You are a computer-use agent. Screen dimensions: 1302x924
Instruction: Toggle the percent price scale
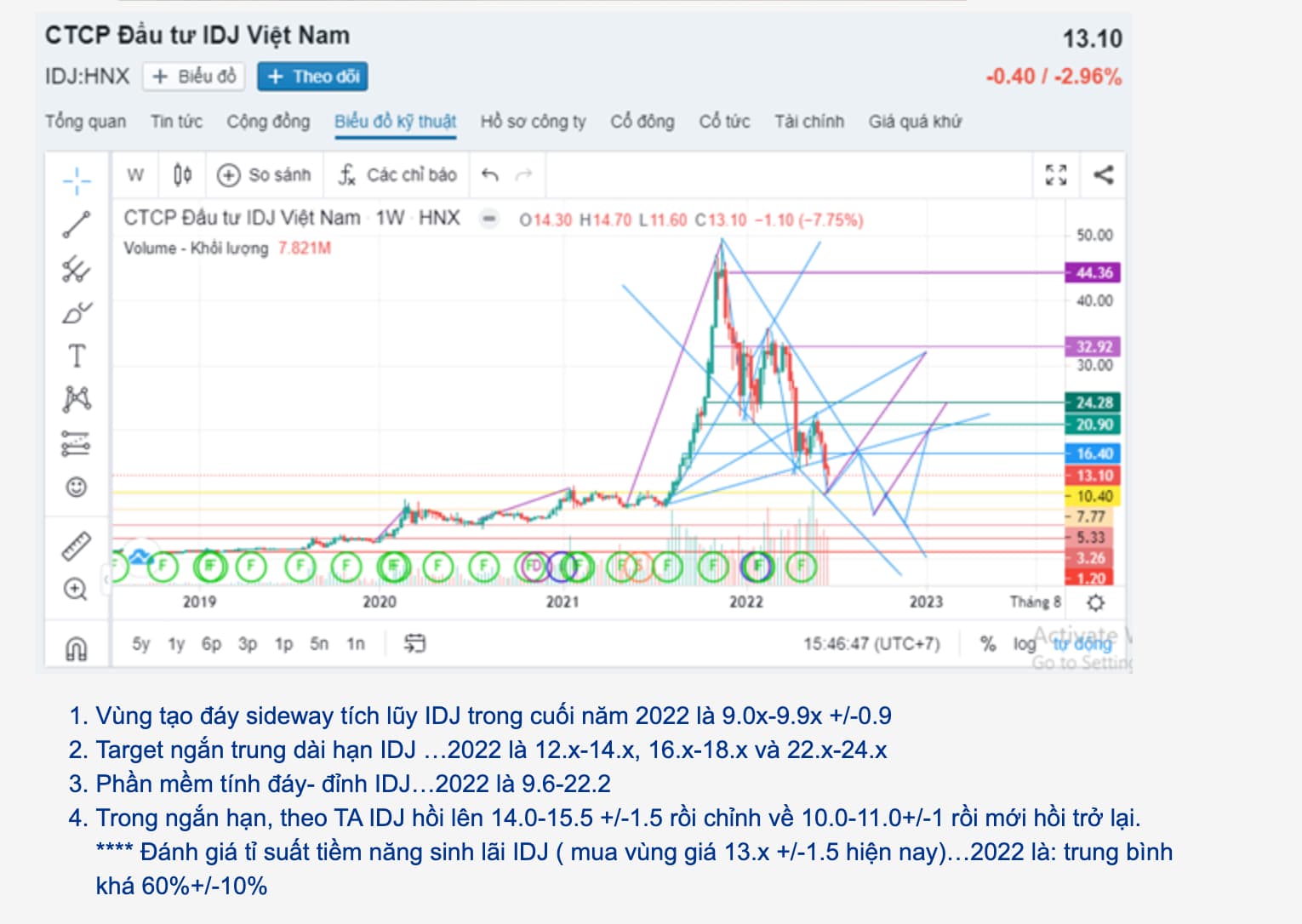988,644
